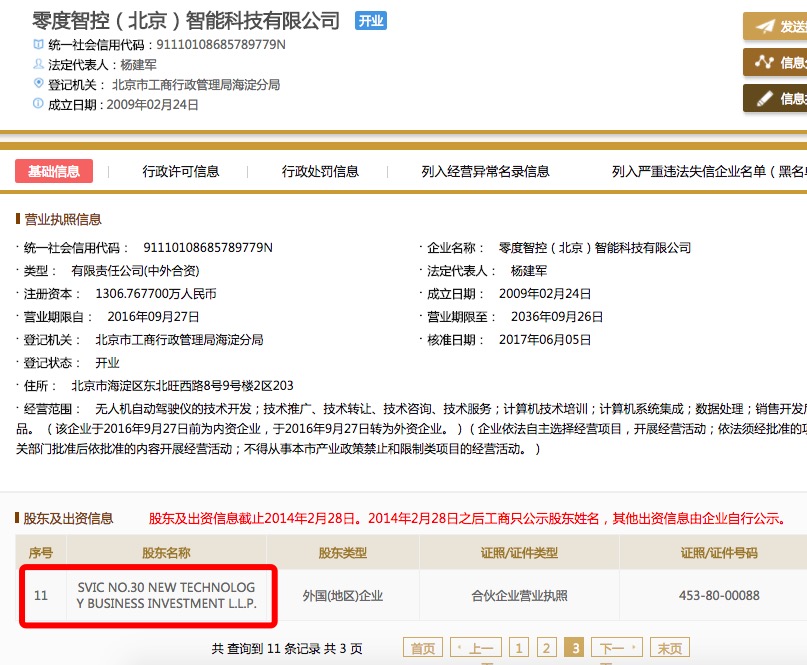The height and width of the screenshot is (665, 807).
Task: Click the 股东类型 column header
Action: point(343,553)
